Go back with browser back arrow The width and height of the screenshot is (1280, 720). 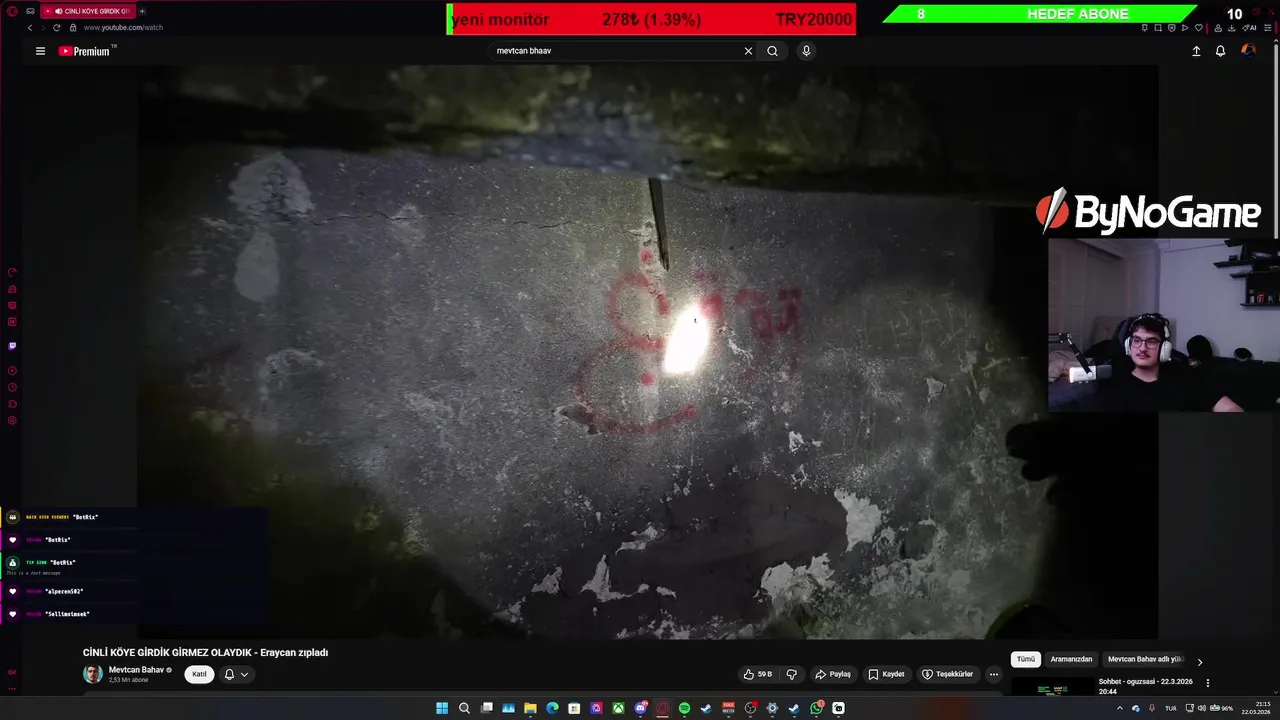30,28
